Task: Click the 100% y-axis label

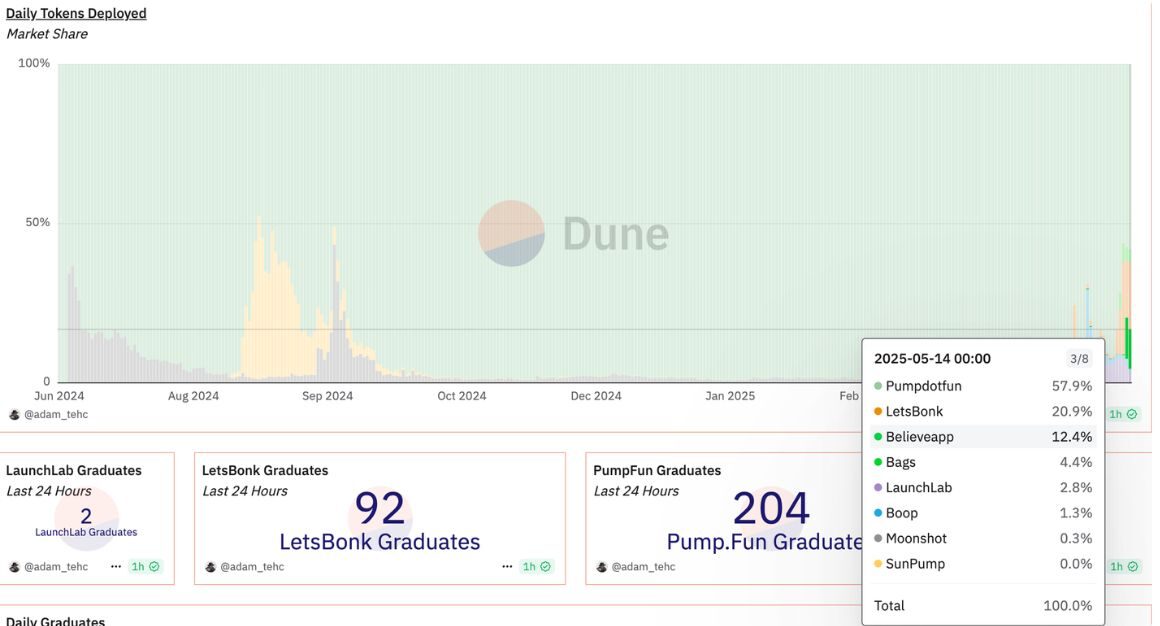Action: pos(34,64)
